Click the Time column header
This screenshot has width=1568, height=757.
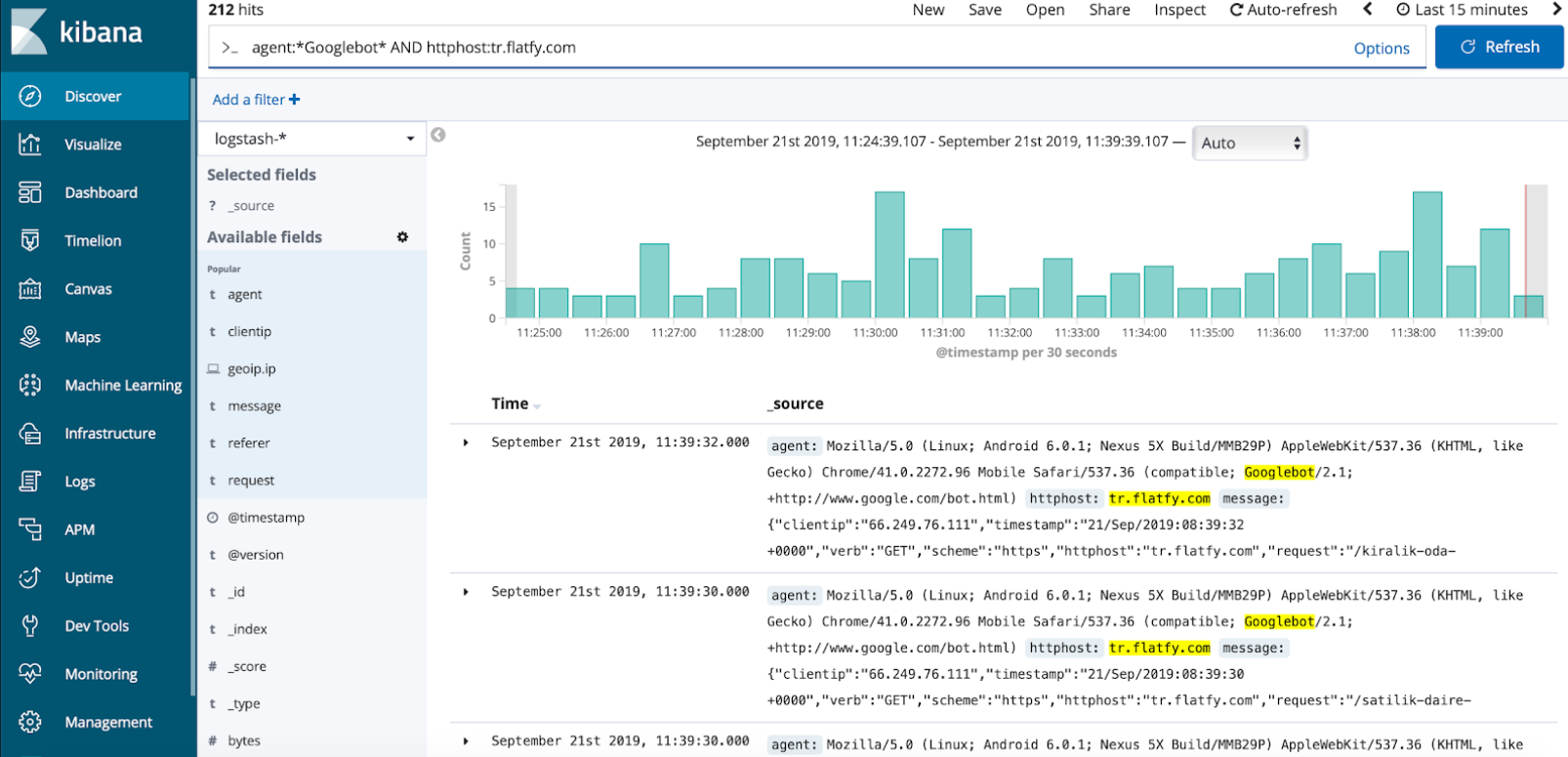pos(510,403)
